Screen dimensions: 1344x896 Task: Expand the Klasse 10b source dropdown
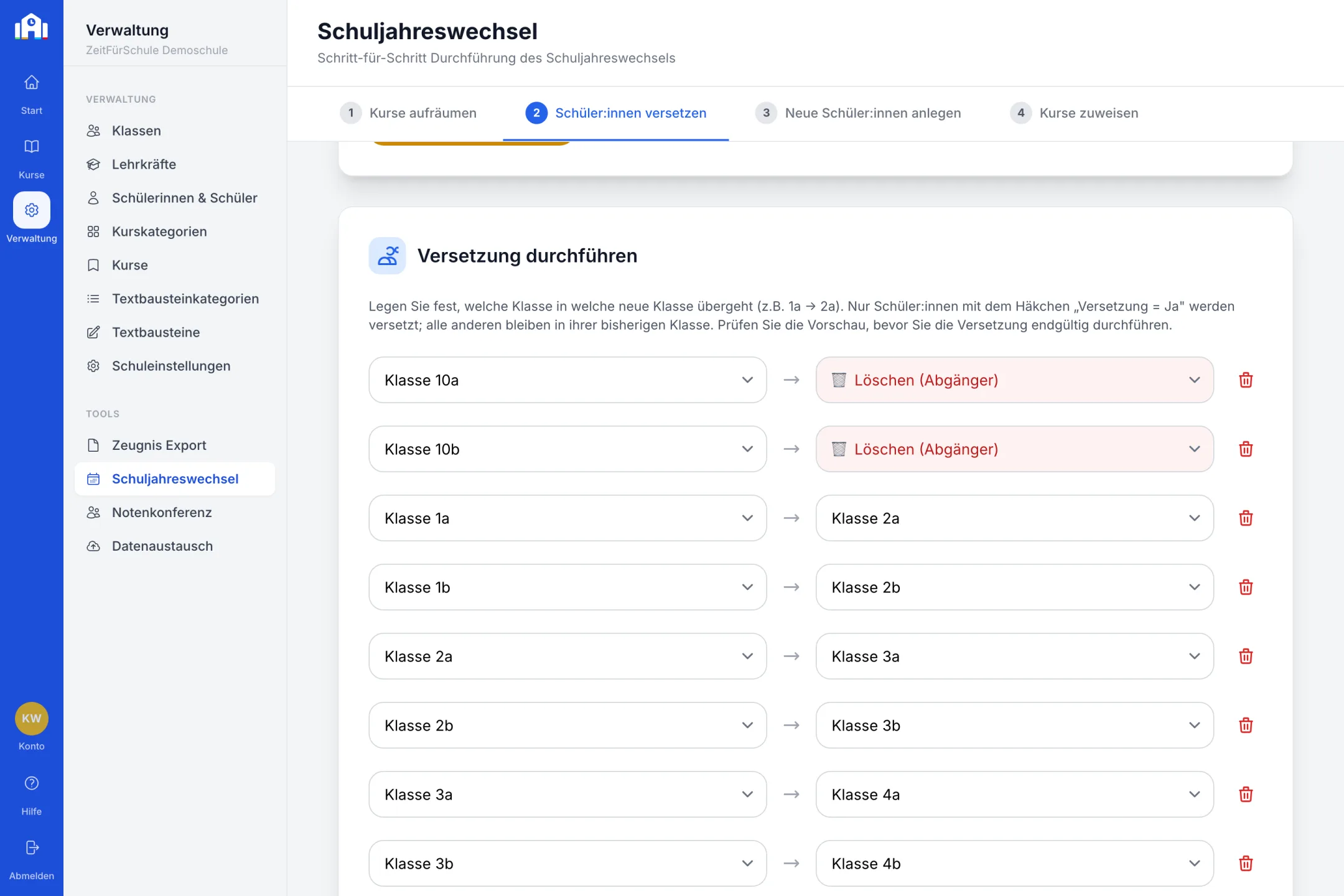tap(567, 449)
